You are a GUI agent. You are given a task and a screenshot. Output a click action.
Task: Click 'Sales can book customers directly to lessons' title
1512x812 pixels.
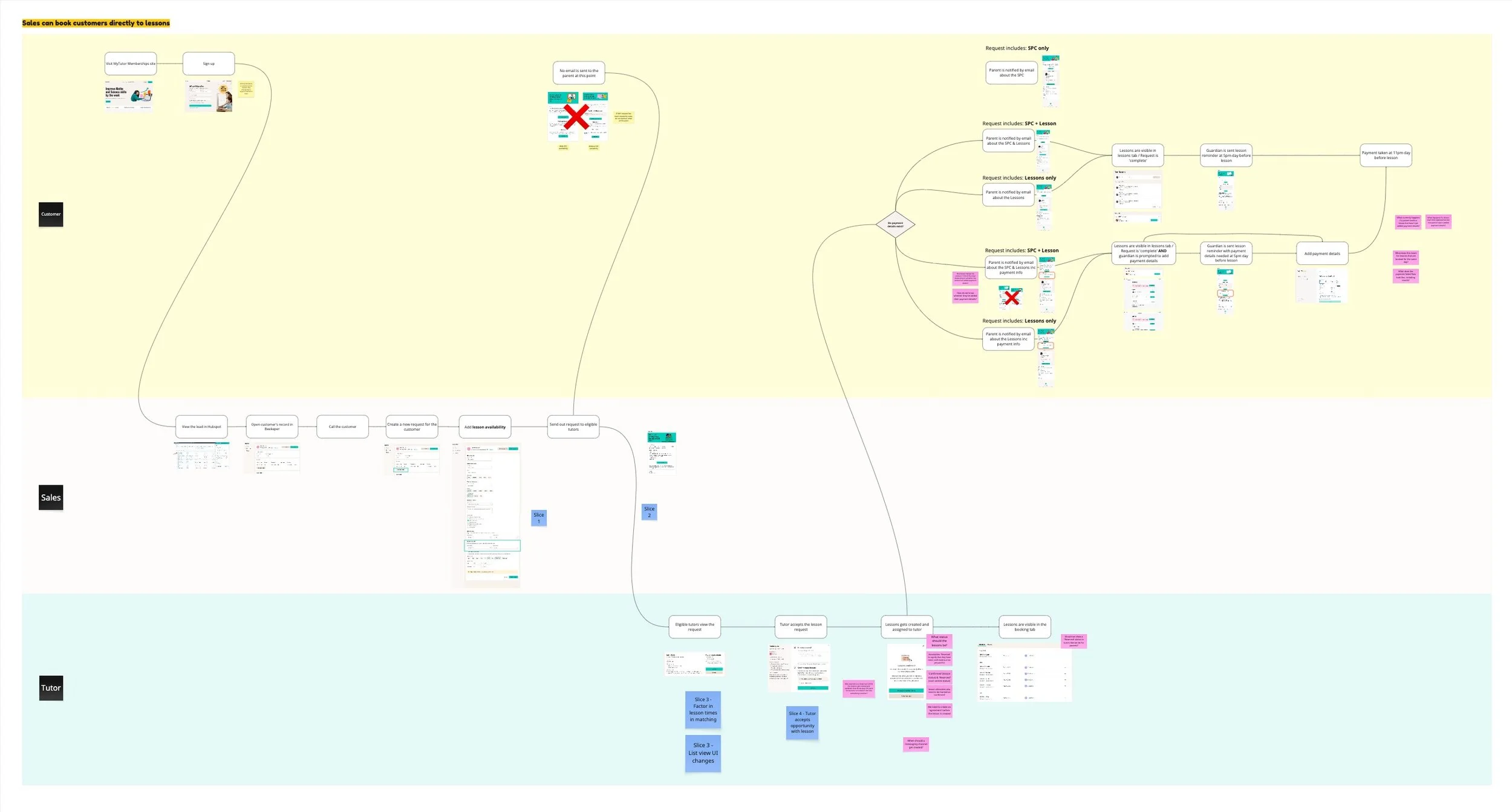click(96, 23)
